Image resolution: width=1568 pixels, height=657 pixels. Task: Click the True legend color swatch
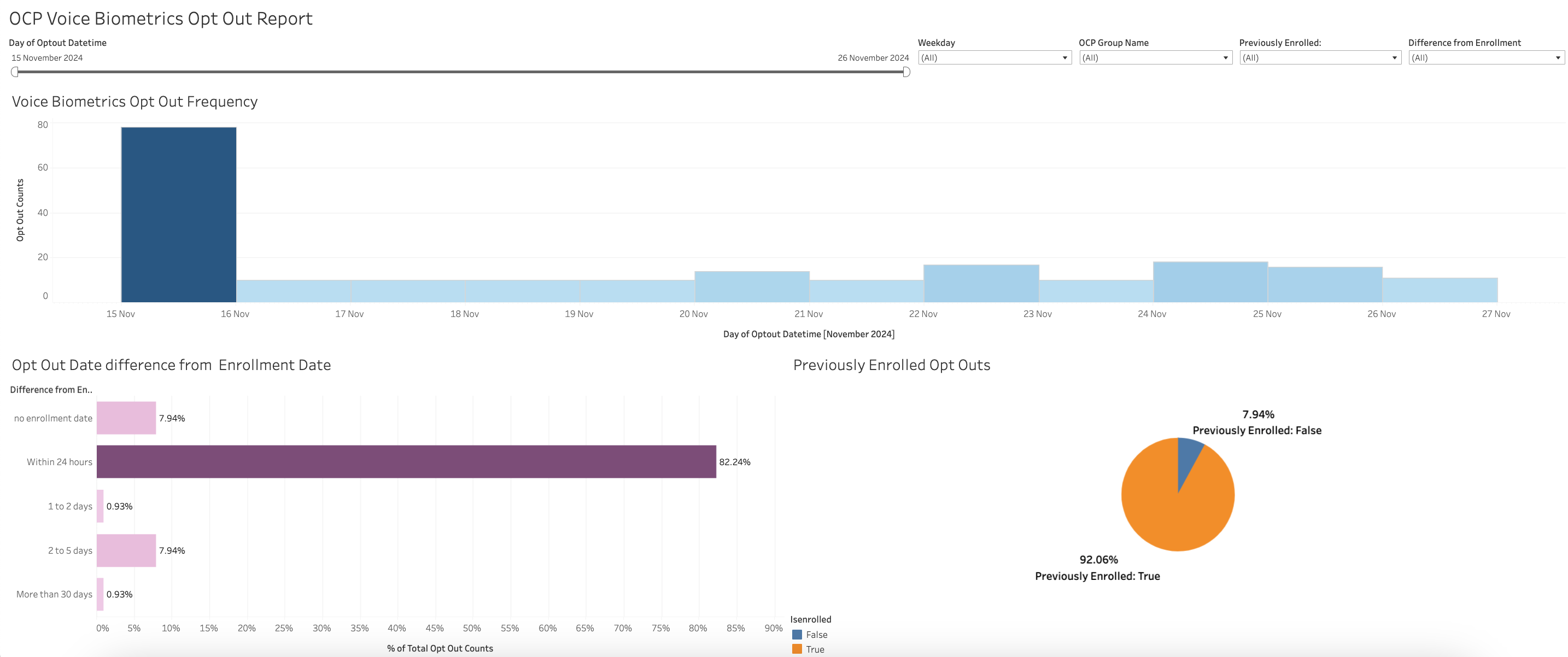797,649
